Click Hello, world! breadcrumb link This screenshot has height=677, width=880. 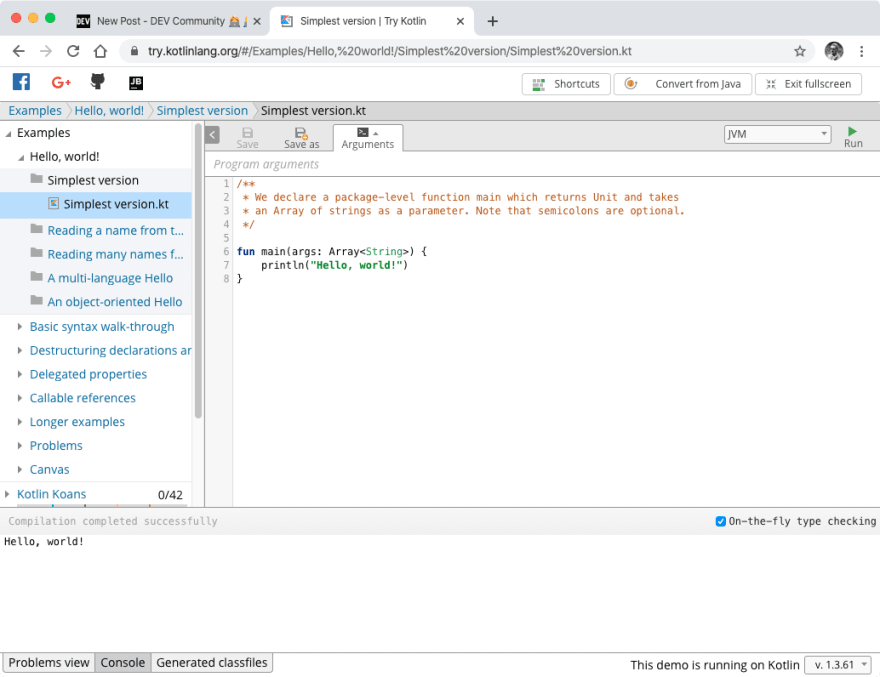(x=109, y=111)
